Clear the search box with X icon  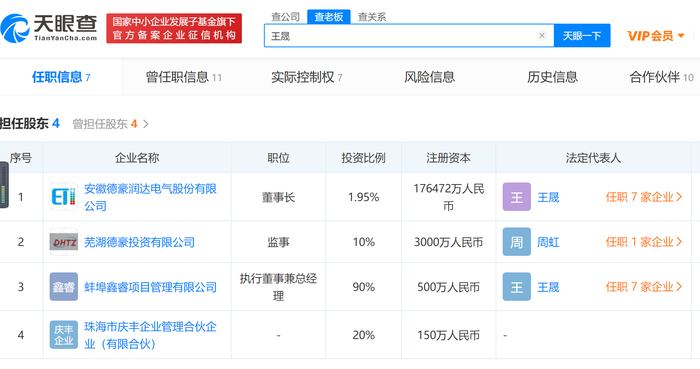(x=542, y=36)
